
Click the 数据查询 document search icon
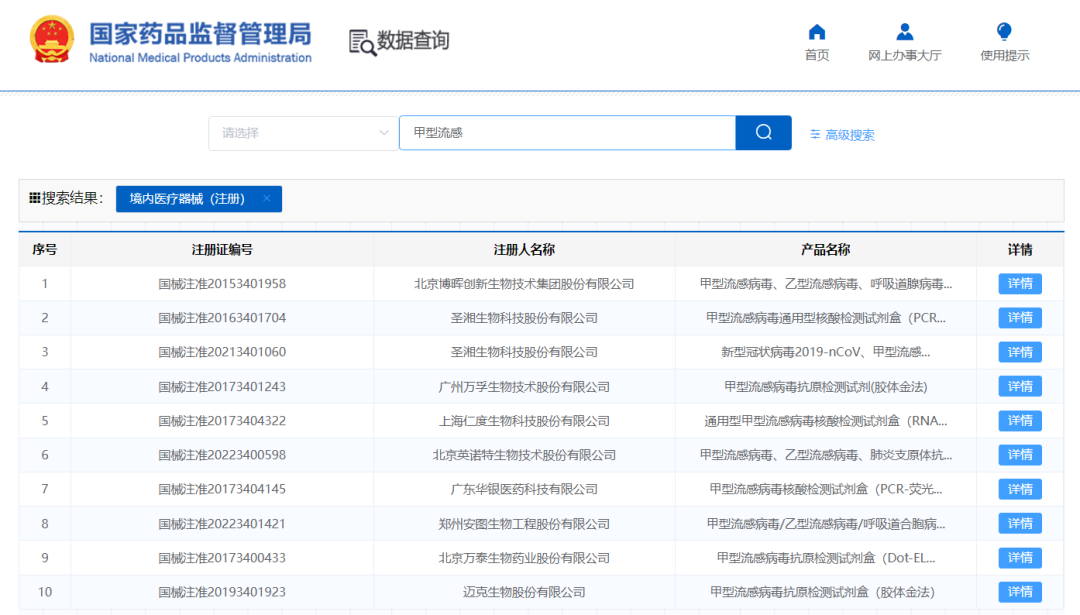[x=362, y=42]
